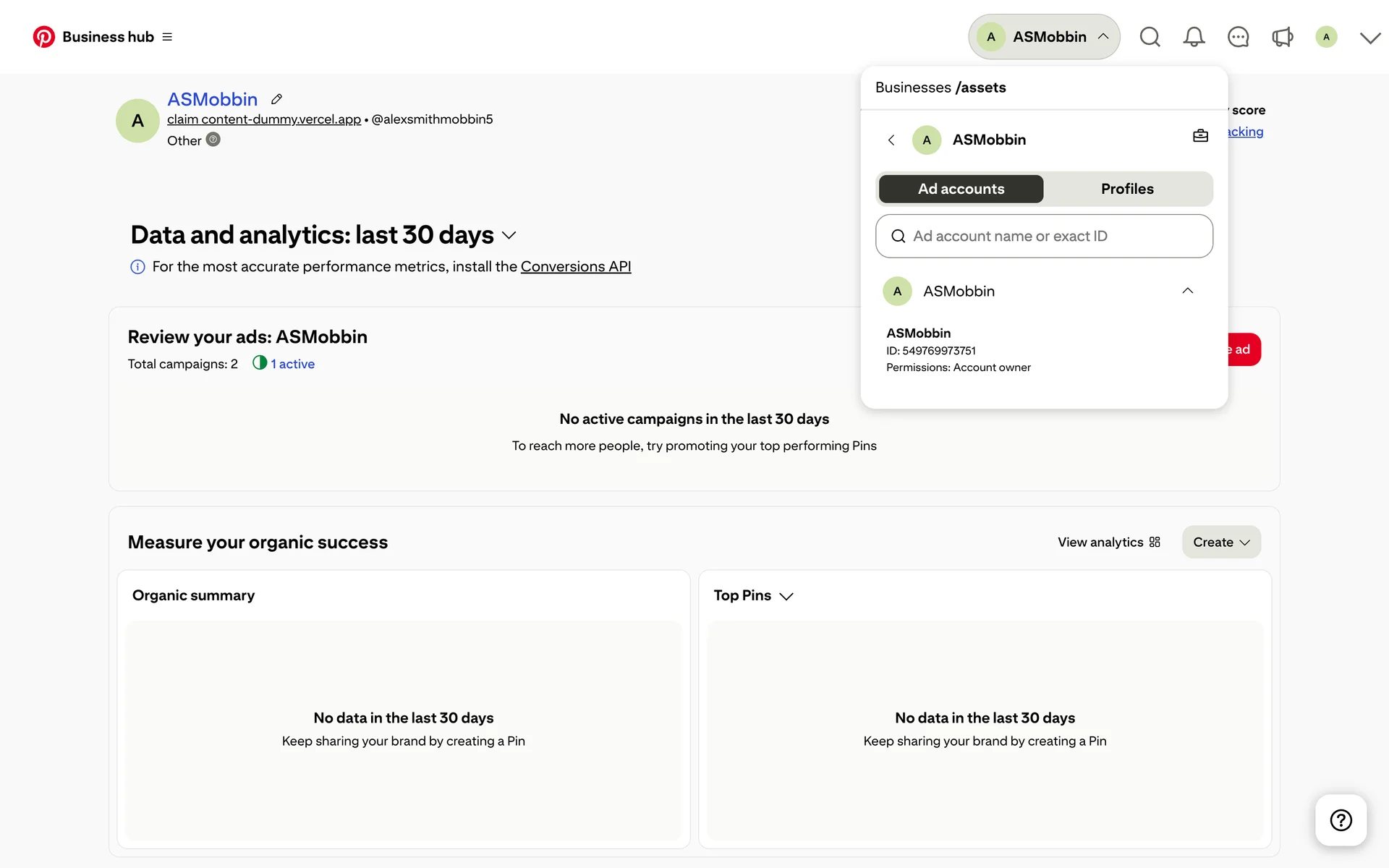This screenshot has height=868, width=1389.
Task: Open the Conversions API link
Action: (575, 266)
